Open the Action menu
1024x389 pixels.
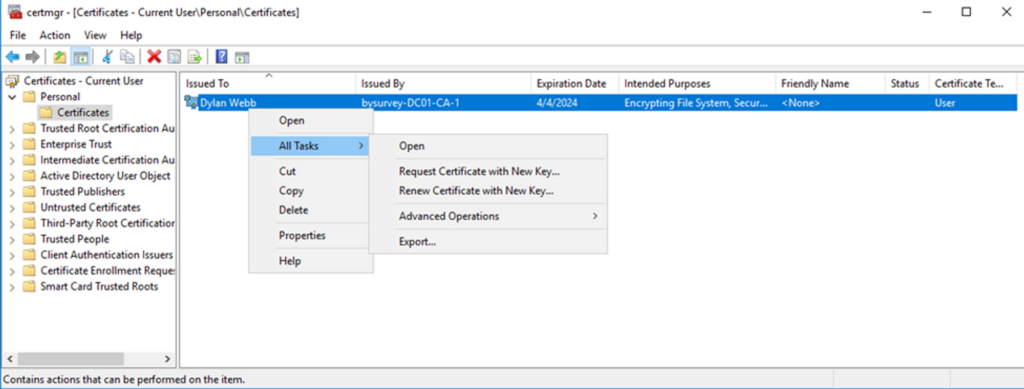55,35
